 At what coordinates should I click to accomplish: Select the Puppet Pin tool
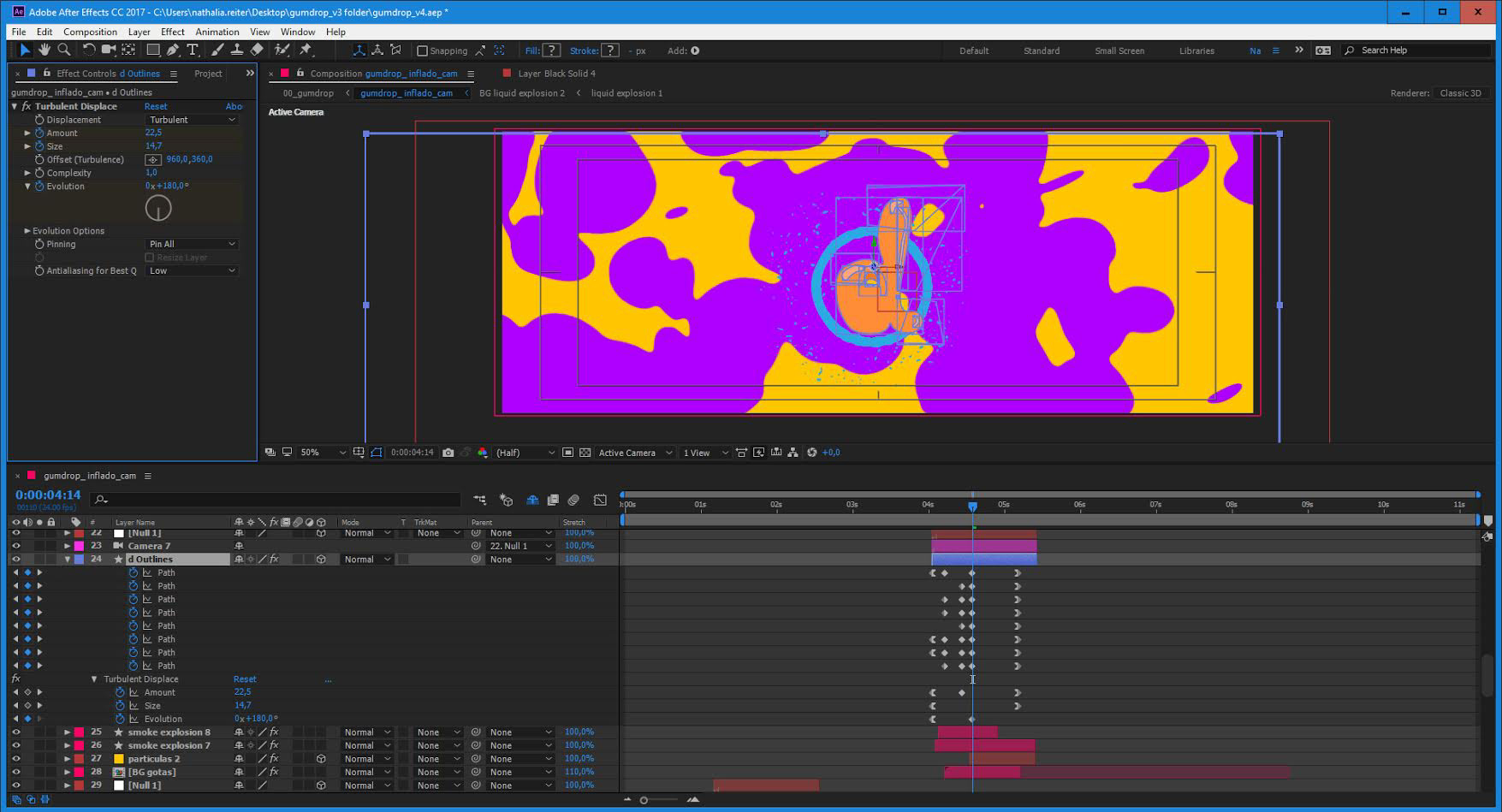(x=306, y=50)
